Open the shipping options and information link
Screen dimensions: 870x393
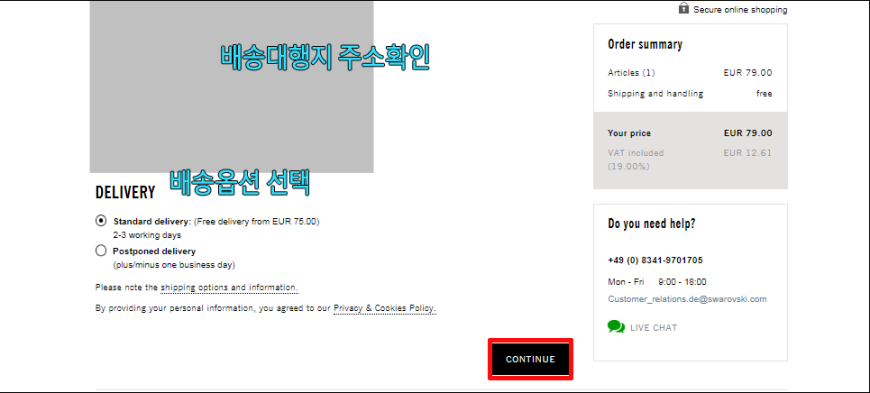coord(229,288)
